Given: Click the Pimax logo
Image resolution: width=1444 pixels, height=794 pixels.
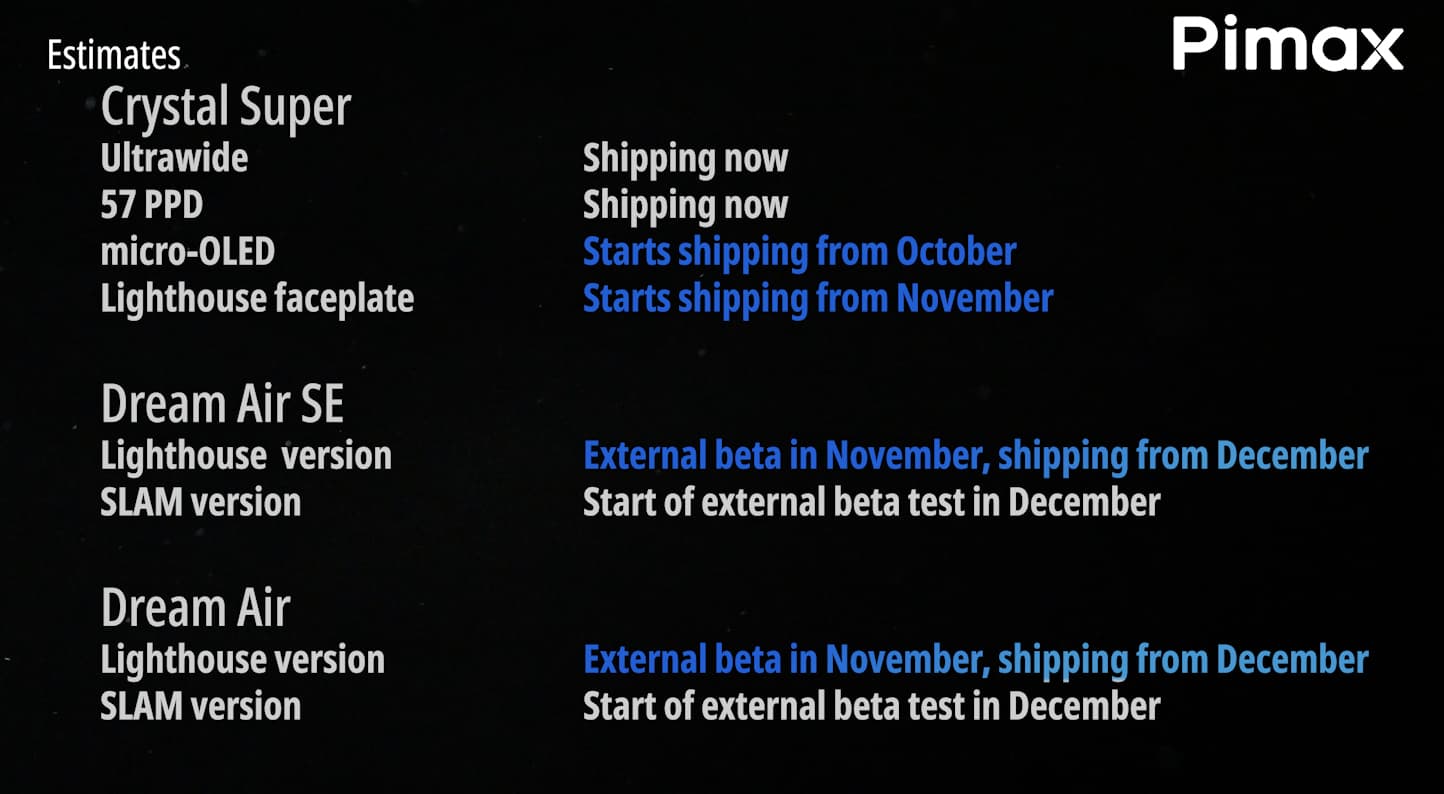Looking at the screenshot, I should [x=1288, y=45].
